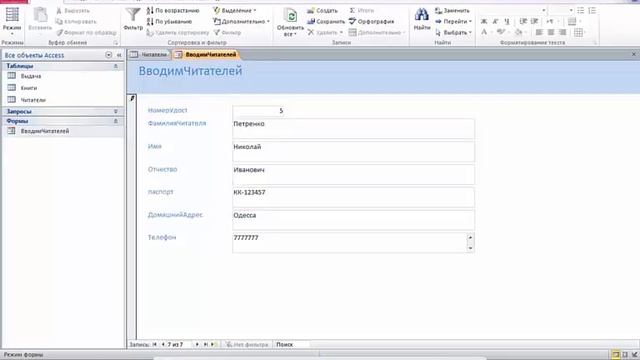Viewport: 640px width, 360px height.
Task: Toggle underline Ч formatting
Action: pos(507,21)
